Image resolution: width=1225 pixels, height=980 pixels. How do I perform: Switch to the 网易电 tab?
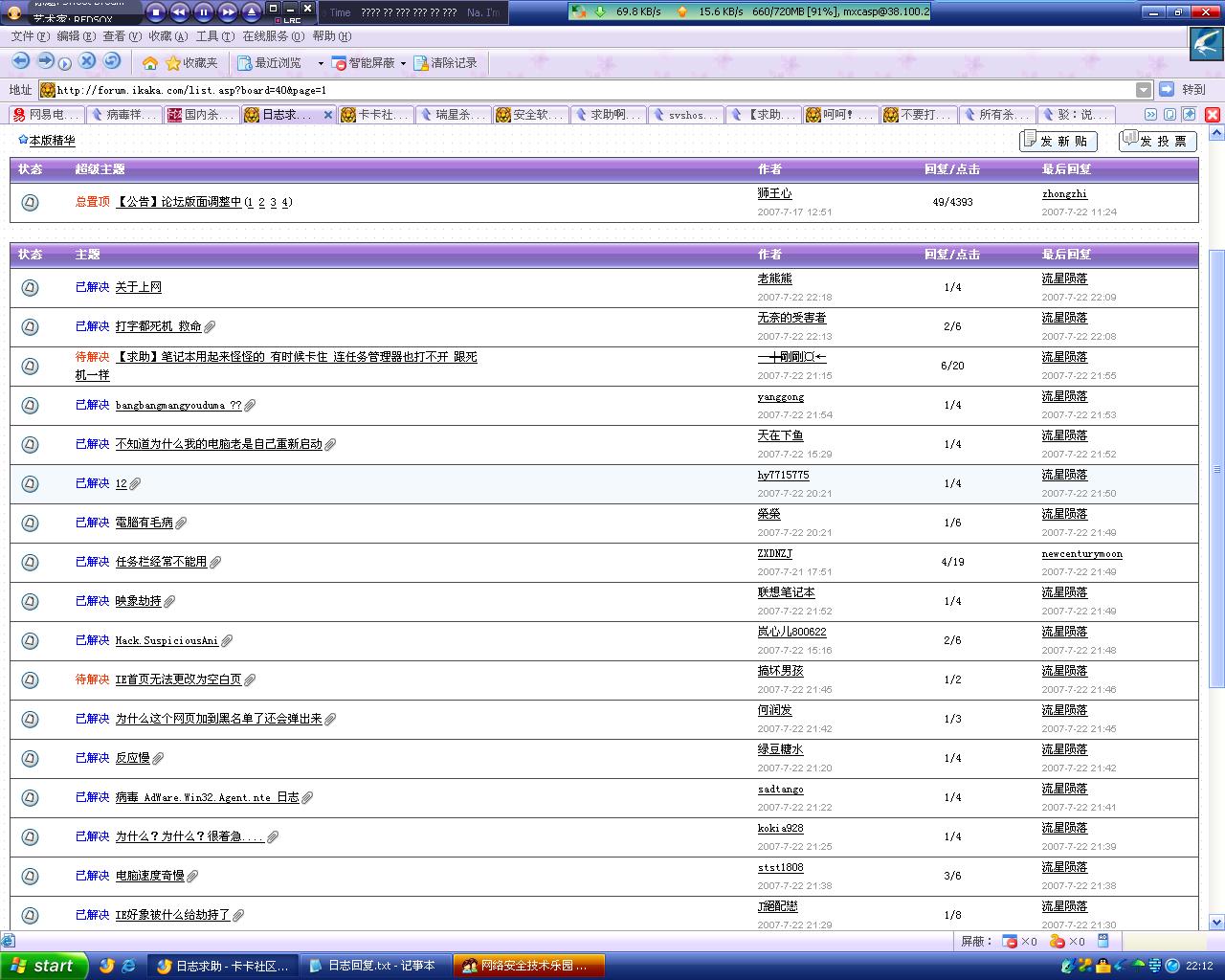tap(46, 115)
